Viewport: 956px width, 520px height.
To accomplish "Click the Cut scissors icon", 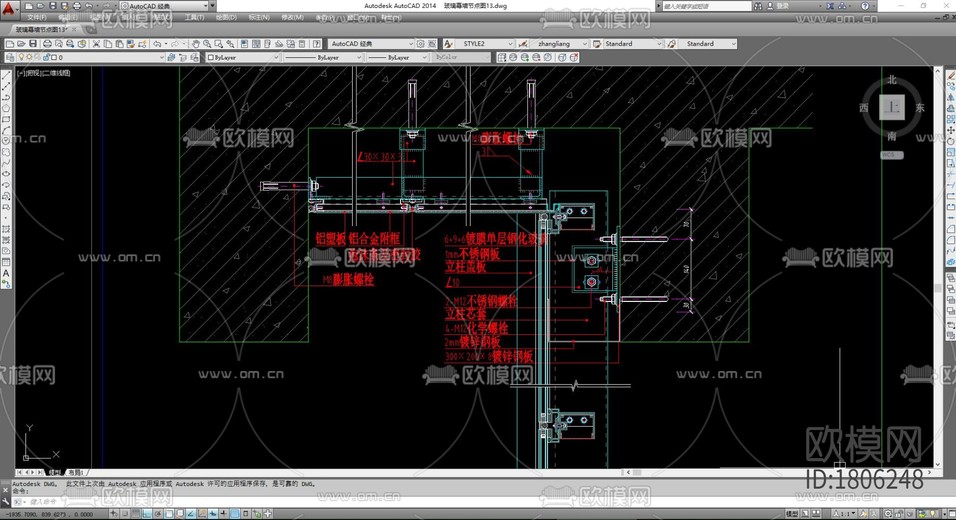I will tap(96, 44).
